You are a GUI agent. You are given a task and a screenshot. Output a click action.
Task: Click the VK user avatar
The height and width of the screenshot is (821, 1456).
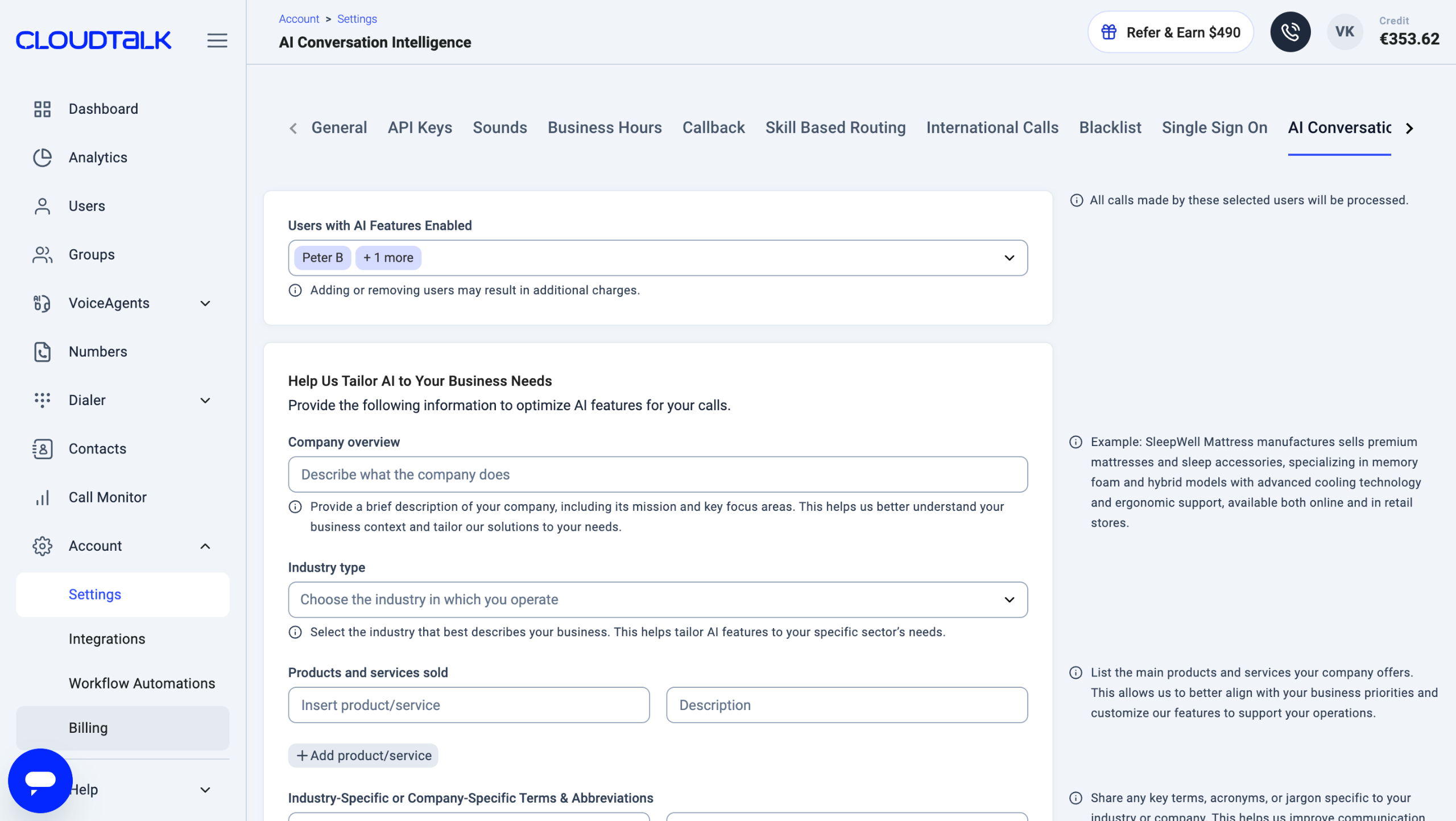coord(1344,32)
